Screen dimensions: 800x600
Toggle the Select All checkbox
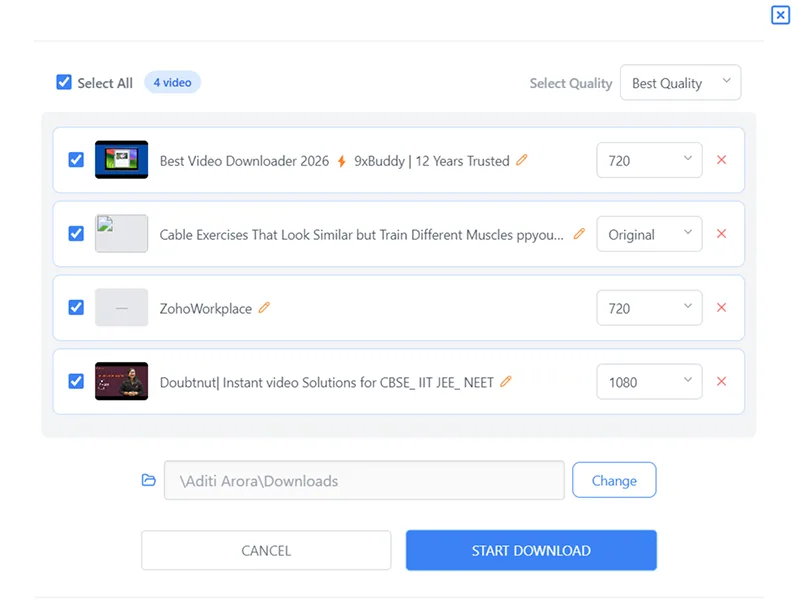point(64,83)
